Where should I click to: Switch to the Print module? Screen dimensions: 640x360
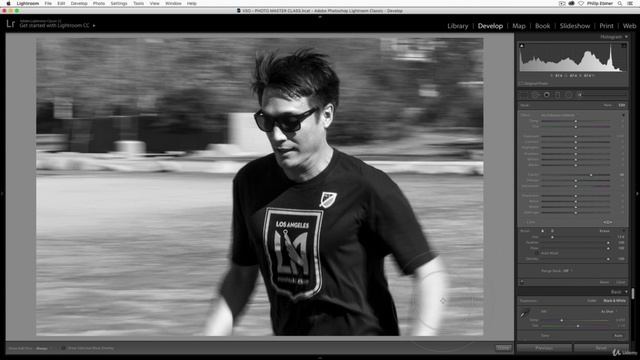(x=606, y=26)
